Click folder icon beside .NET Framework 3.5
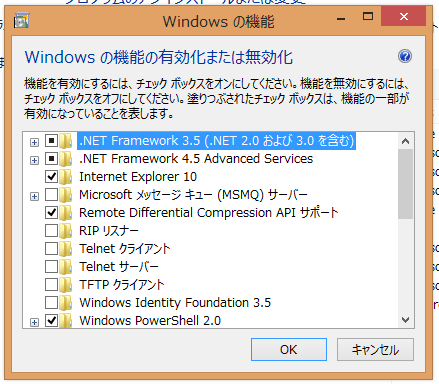 pyautogui.click(x=66, y=141)
